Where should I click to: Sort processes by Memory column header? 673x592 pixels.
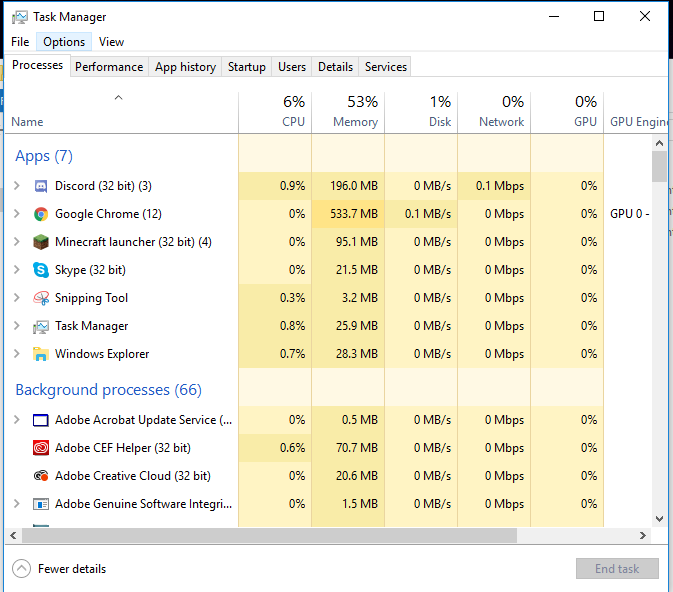[347, 112]
